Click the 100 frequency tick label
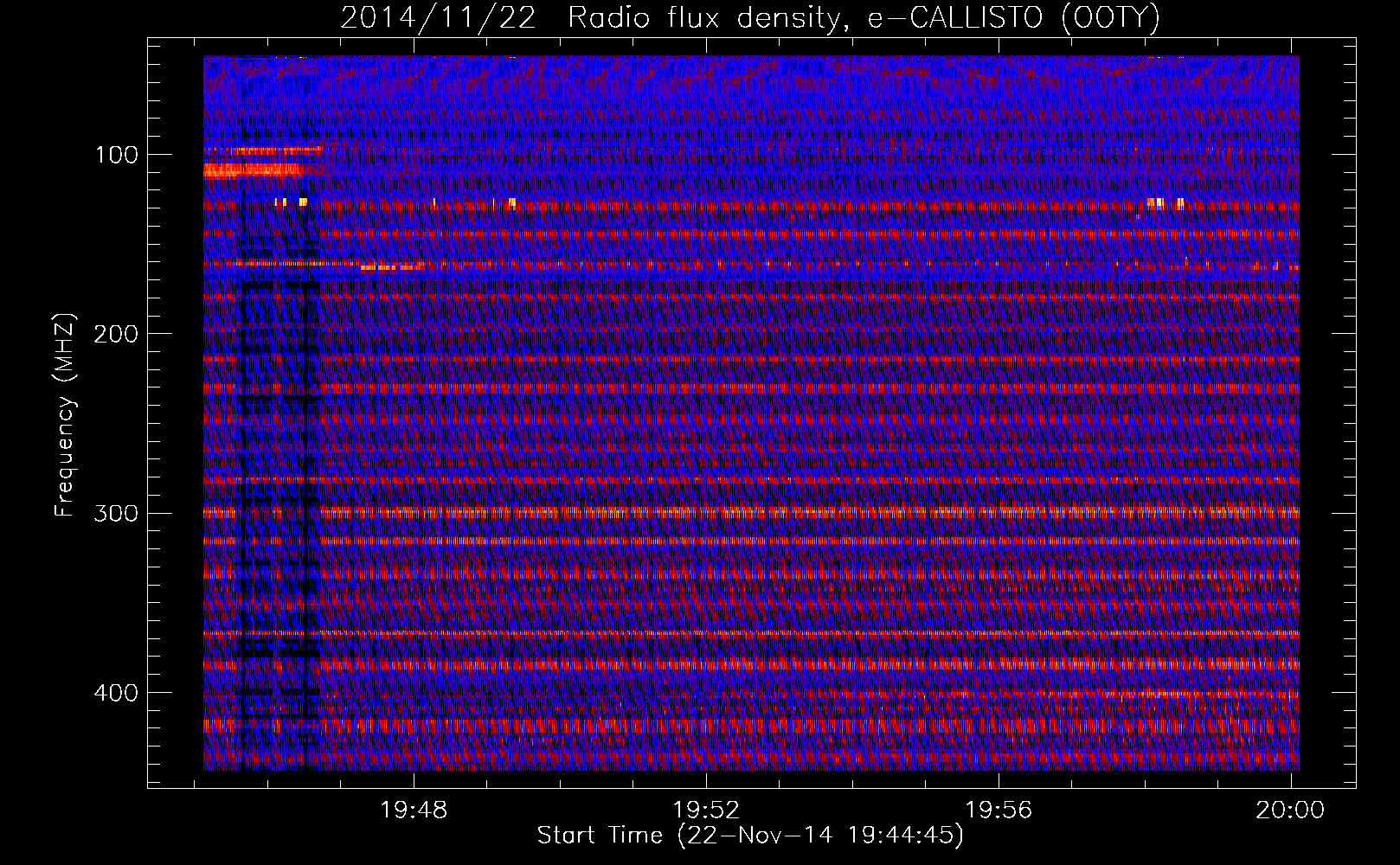 point(117,155)
